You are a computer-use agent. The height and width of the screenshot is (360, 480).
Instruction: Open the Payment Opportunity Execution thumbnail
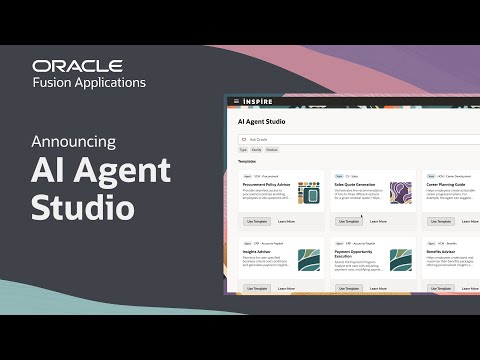click(401, 260)
